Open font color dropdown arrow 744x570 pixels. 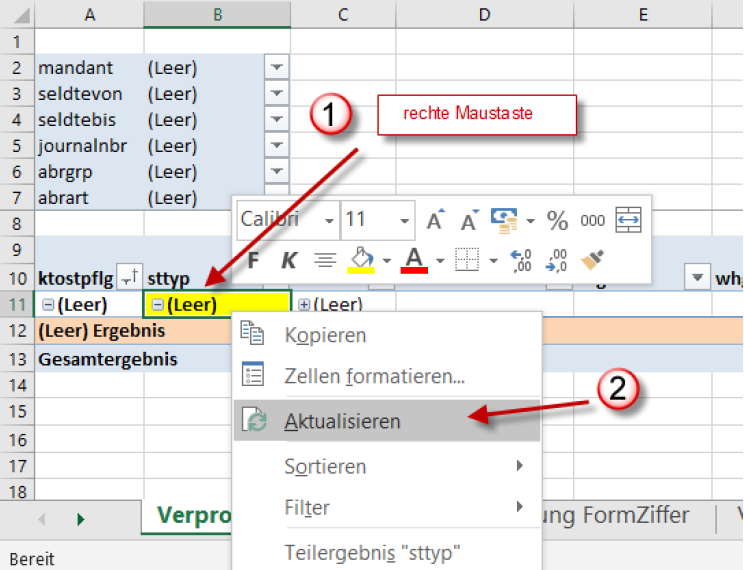coord(440,261)
